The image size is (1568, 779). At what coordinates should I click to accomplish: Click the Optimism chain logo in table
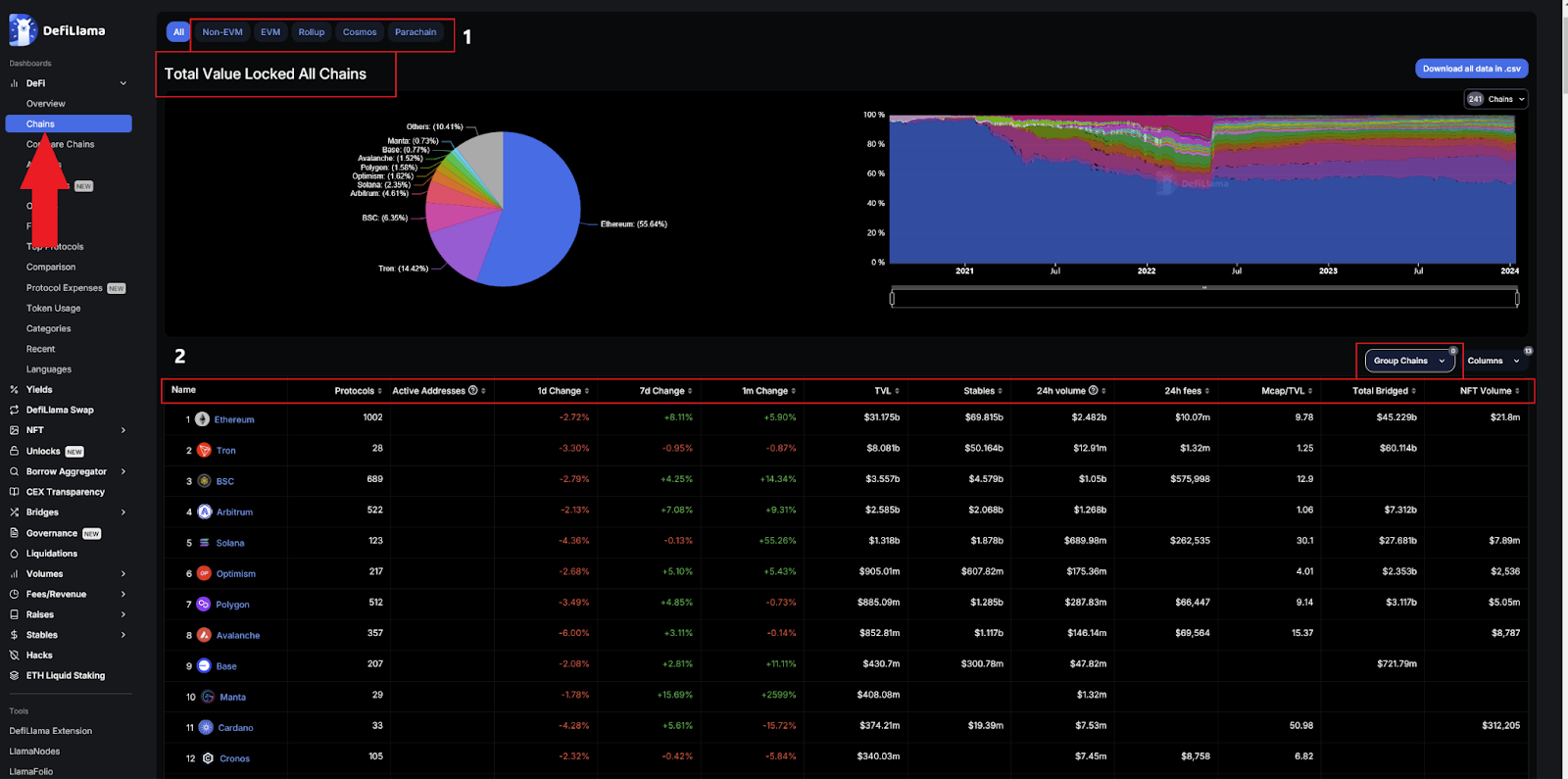tap(204, 573)
